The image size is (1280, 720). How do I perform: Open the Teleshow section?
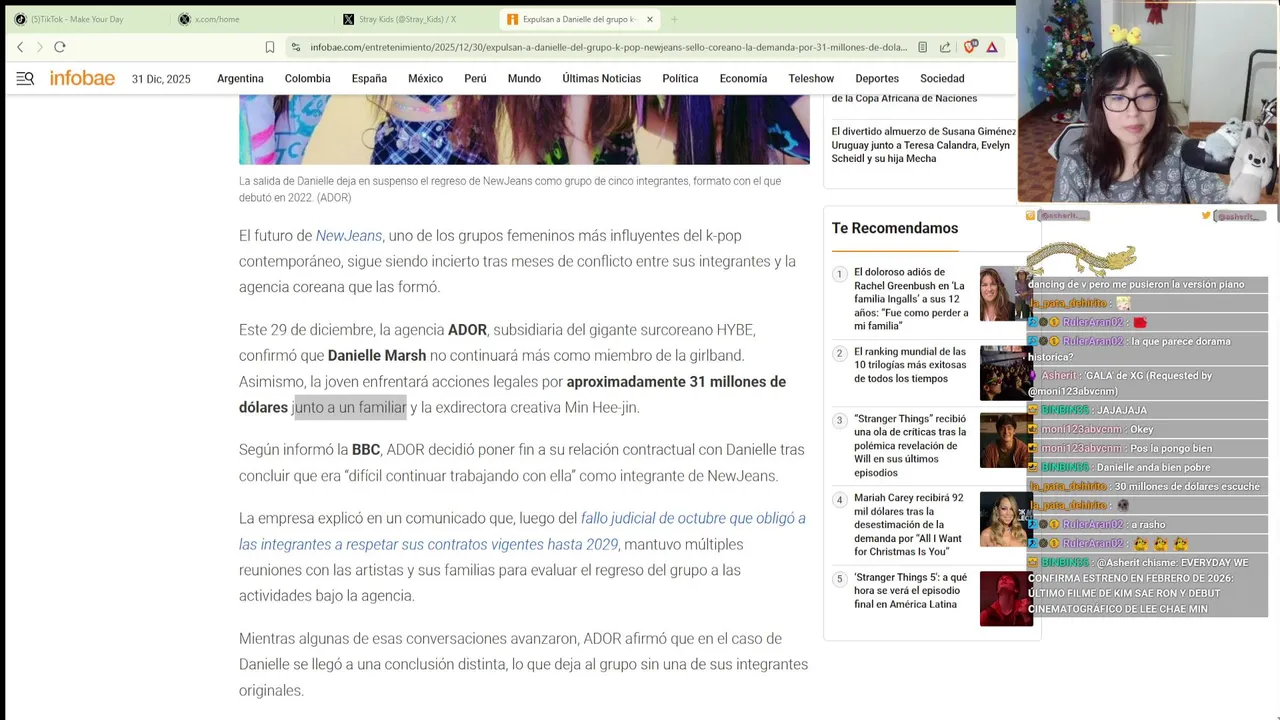point(811,78)
